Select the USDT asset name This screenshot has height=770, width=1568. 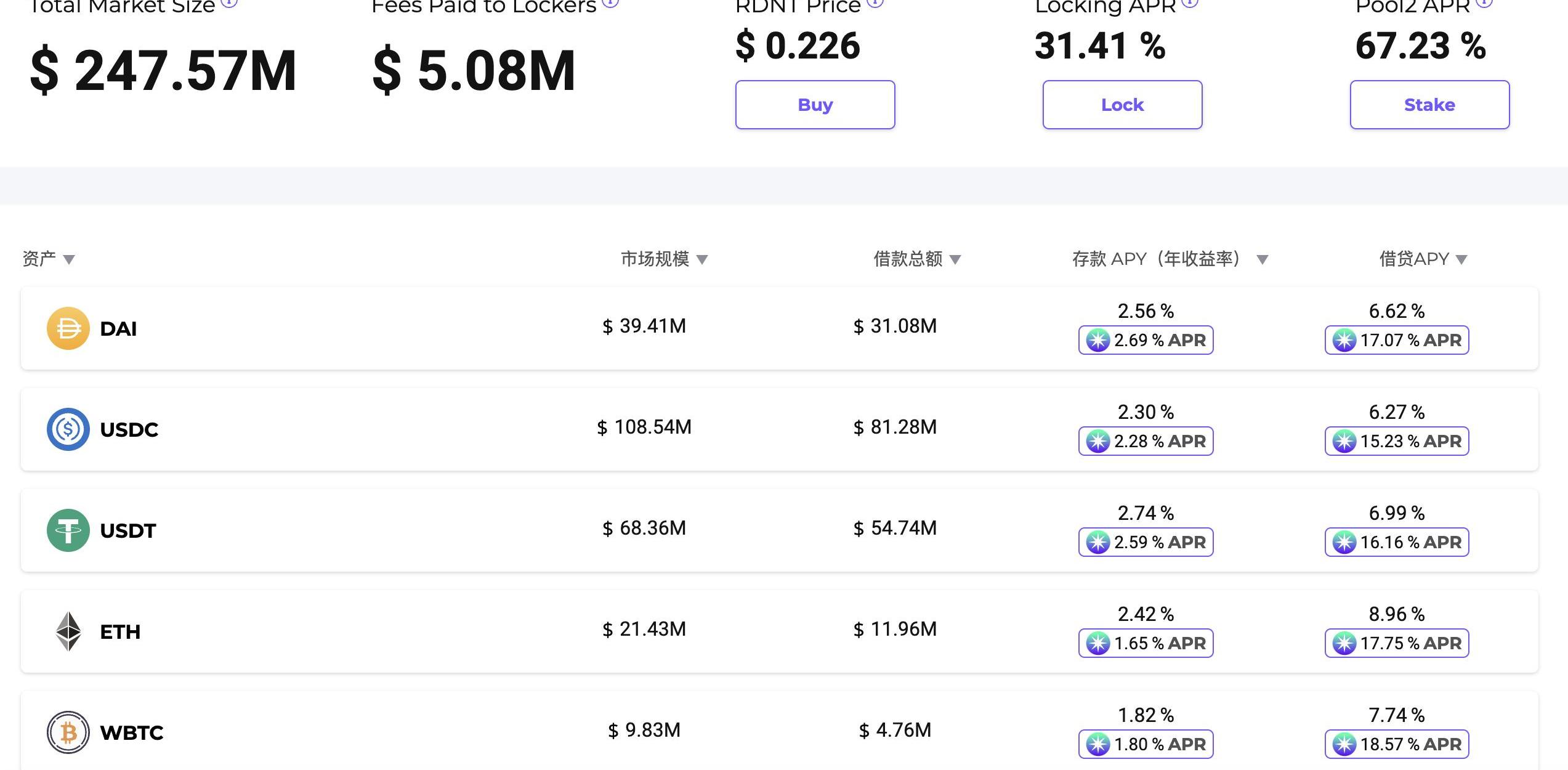(x=128, y=531)
